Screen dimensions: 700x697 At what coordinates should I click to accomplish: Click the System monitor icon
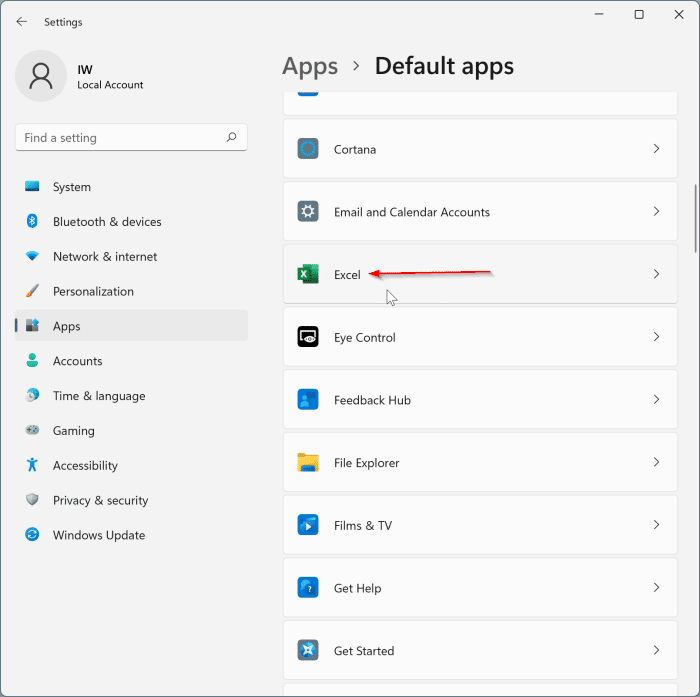click(32, 186)
